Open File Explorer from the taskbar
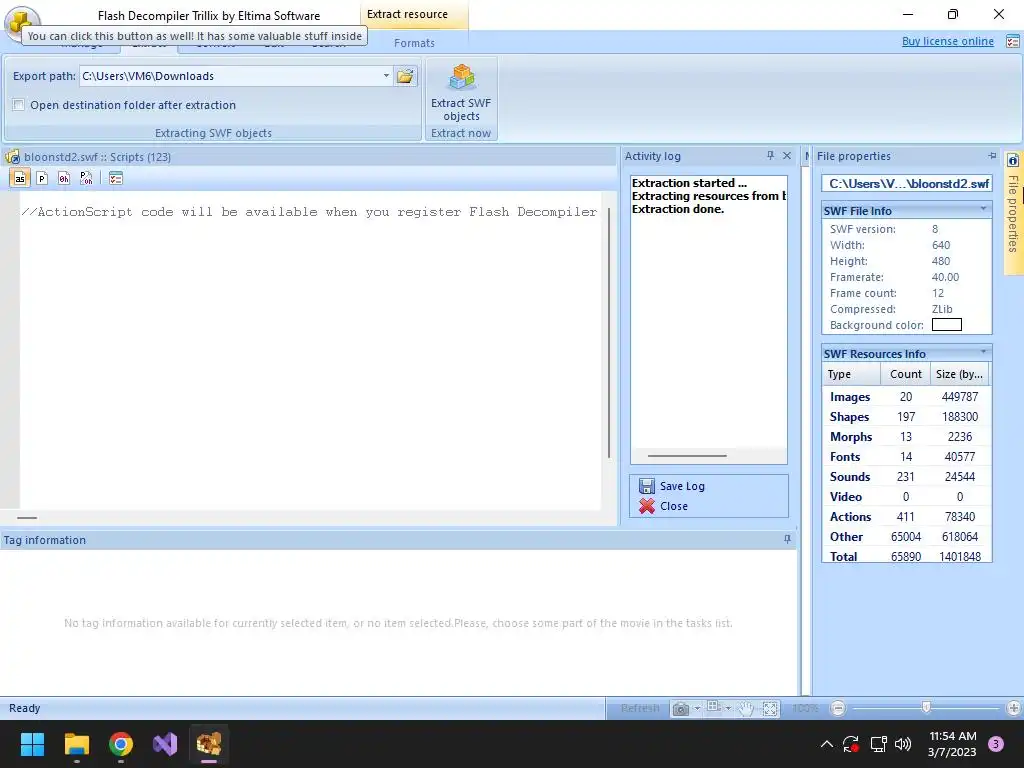Image resolution: width=1024 pixels, height=768 pixels. 76,744
